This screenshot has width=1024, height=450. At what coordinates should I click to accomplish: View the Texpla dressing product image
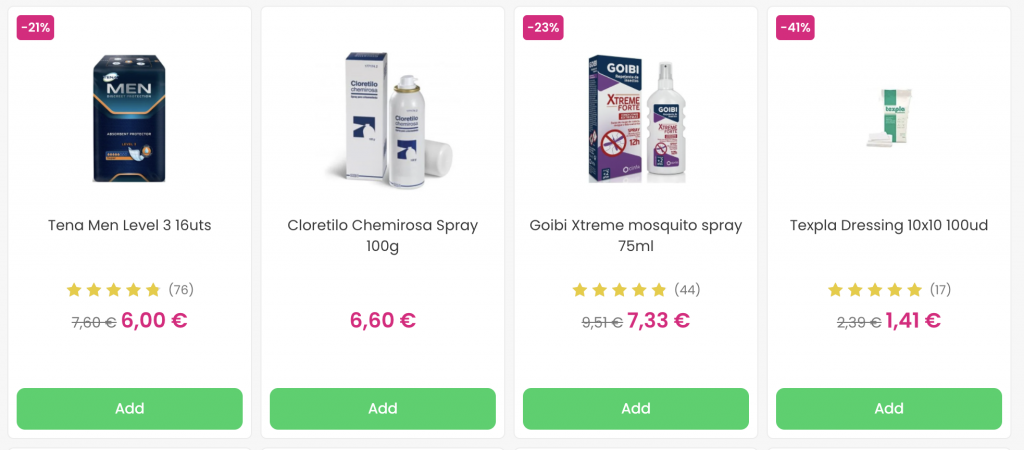coord(889,118)
